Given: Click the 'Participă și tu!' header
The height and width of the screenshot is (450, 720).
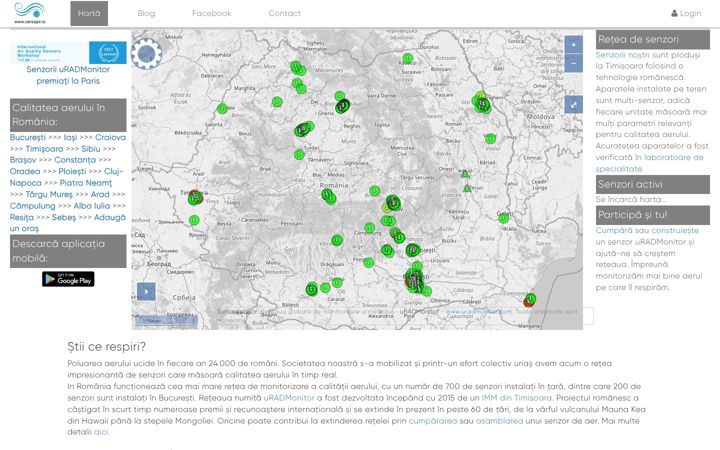Looking at the screenshot, I should point(652,215).
